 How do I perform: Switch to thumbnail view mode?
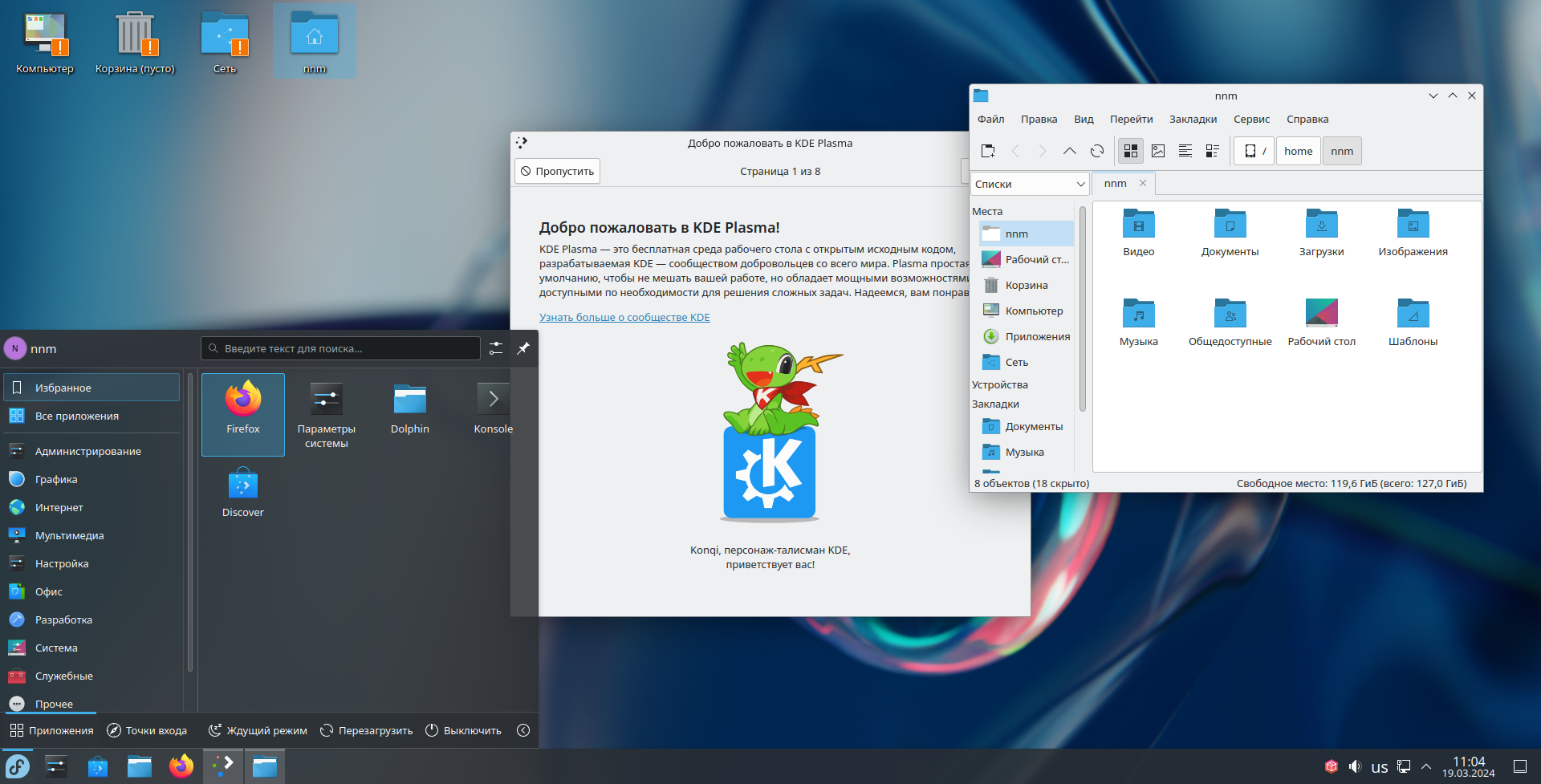[x=1157, y=151]
